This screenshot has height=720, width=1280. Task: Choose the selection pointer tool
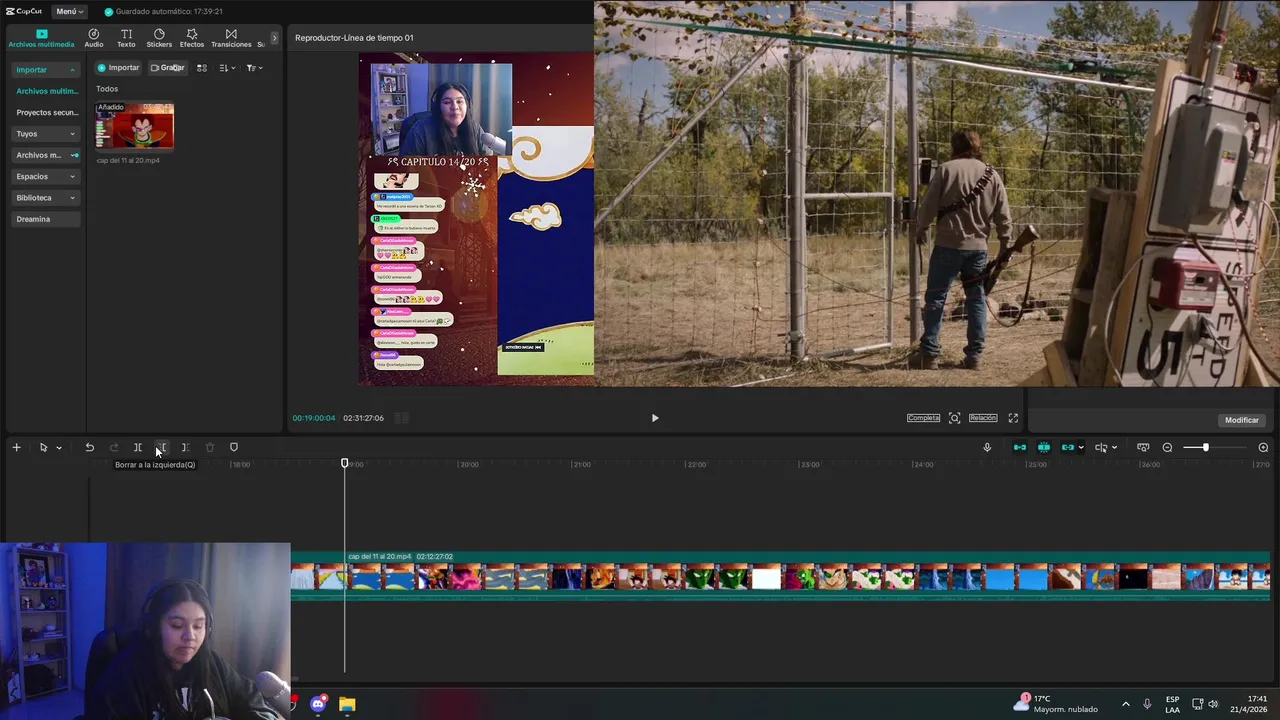[x=43, y=447]
